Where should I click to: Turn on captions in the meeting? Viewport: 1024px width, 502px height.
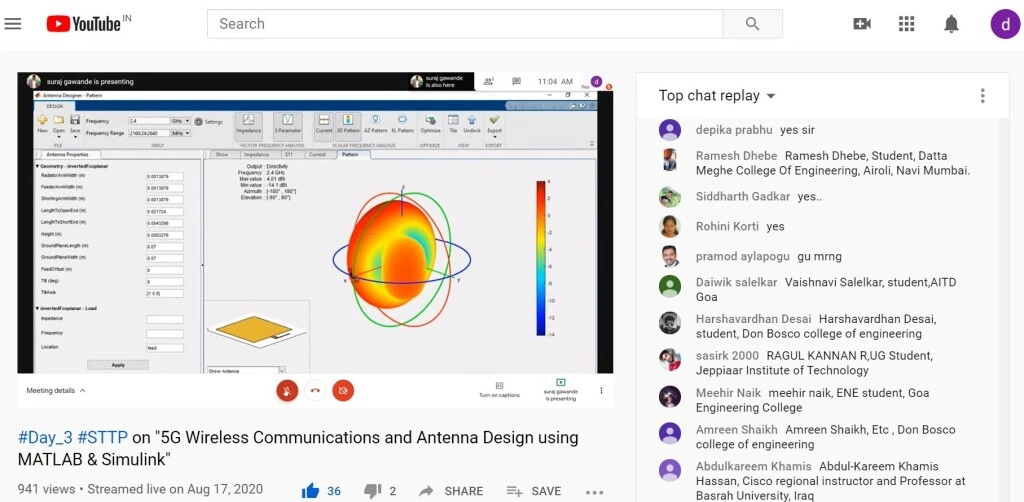tap(500, 390)
